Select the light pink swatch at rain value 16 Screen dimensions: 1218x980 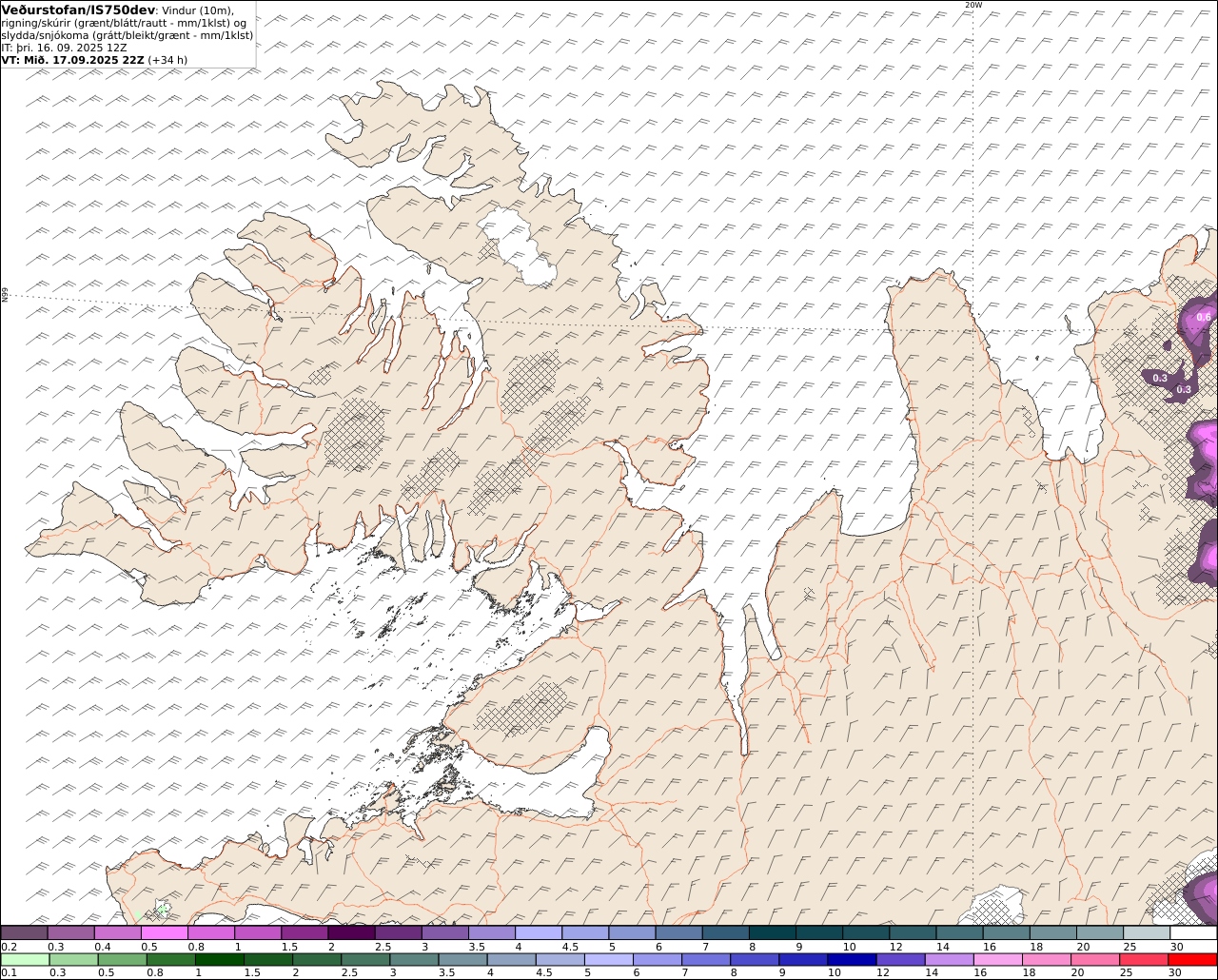coord(998,959)
